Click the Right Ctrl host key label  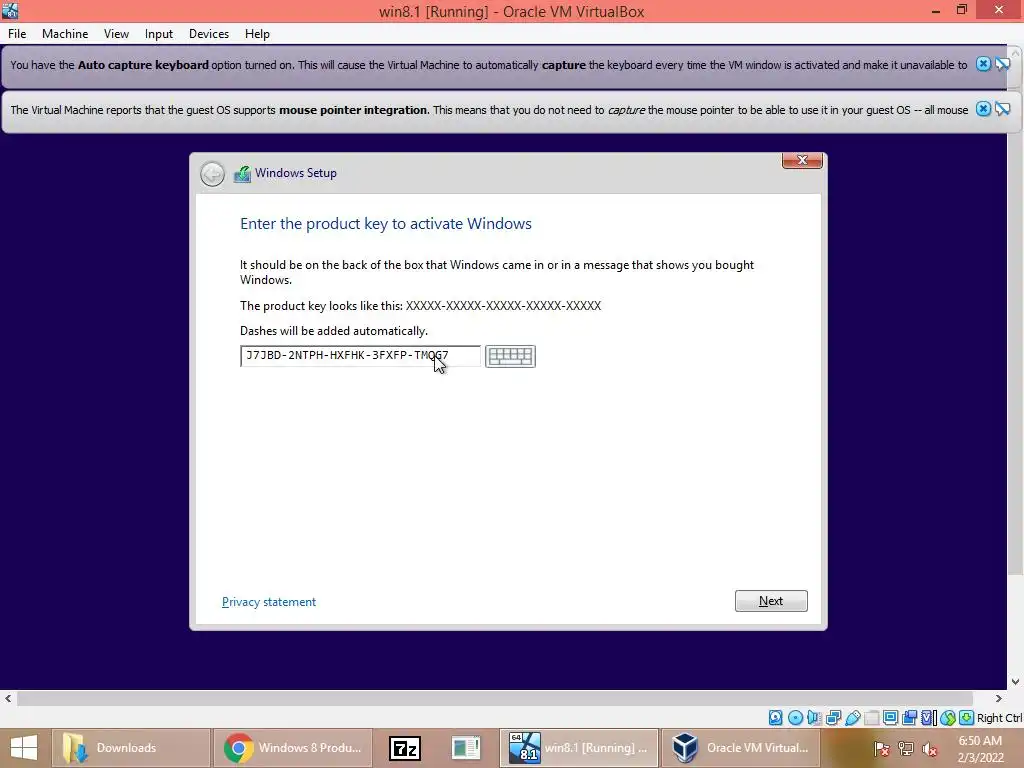pos(1000,718)
